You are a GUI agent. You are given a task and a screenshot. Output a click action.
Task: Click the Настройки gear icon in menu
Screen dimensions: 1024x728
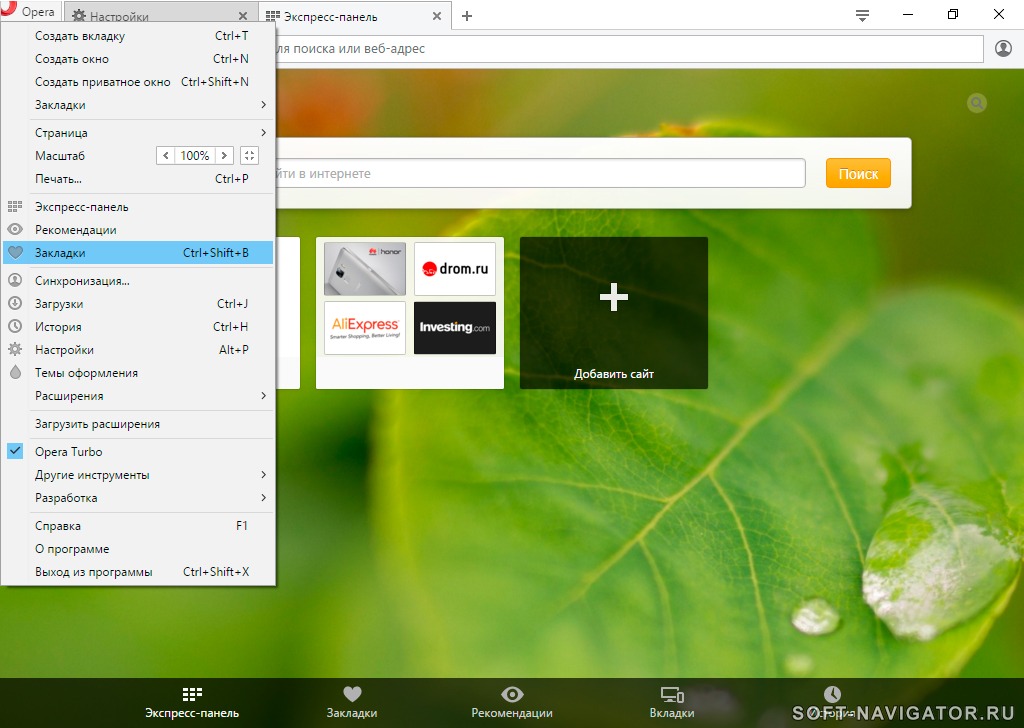point(15,349)
